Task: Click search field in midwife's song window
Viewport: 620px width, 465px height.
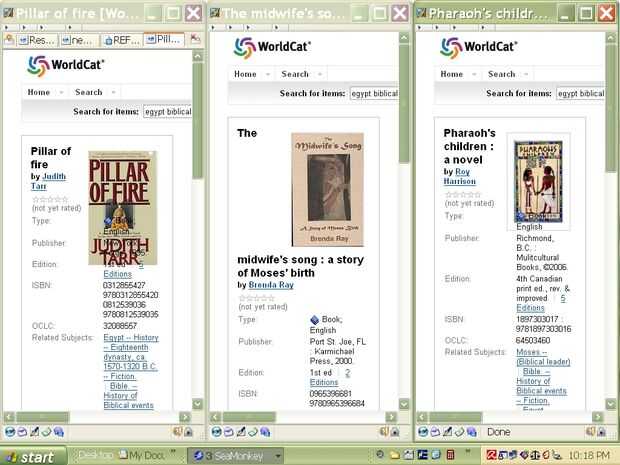Action: coord(374,94)
